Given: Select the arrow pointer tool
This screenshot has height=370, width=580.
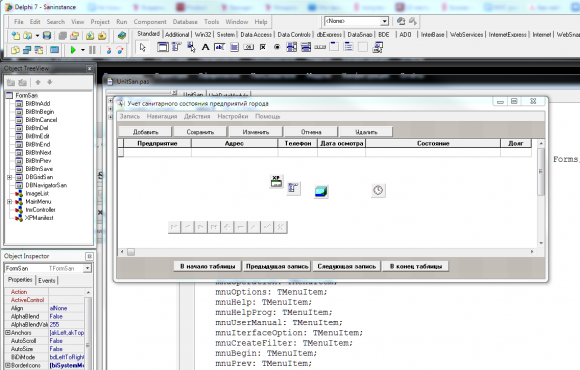Looking at the screenshot, I should (143, 47).
